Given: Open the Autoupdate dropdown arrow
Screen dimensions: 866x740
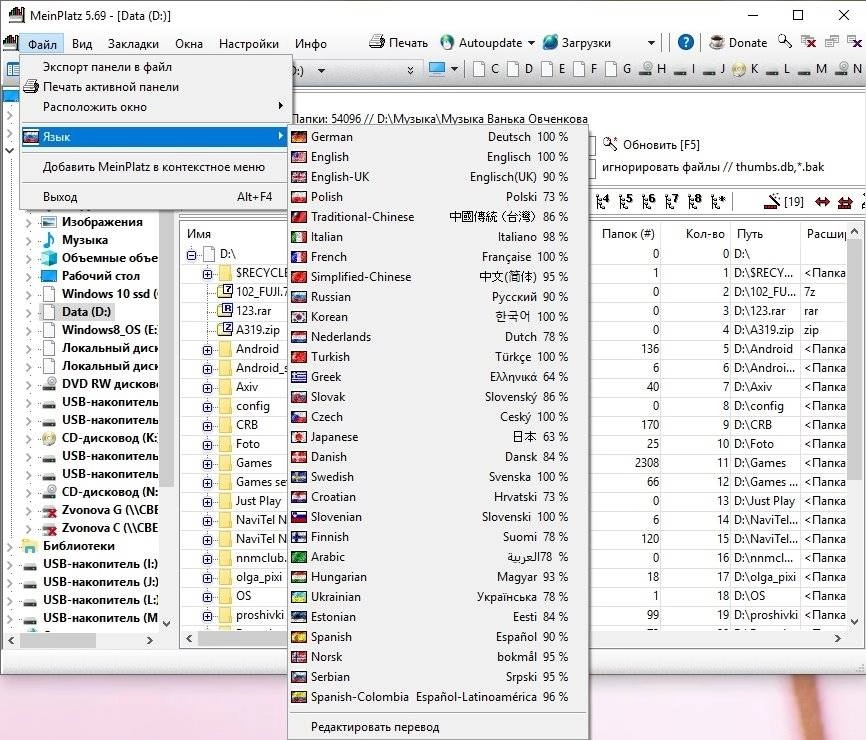Looking at the screenshot, I should click(x=531, y=43).
